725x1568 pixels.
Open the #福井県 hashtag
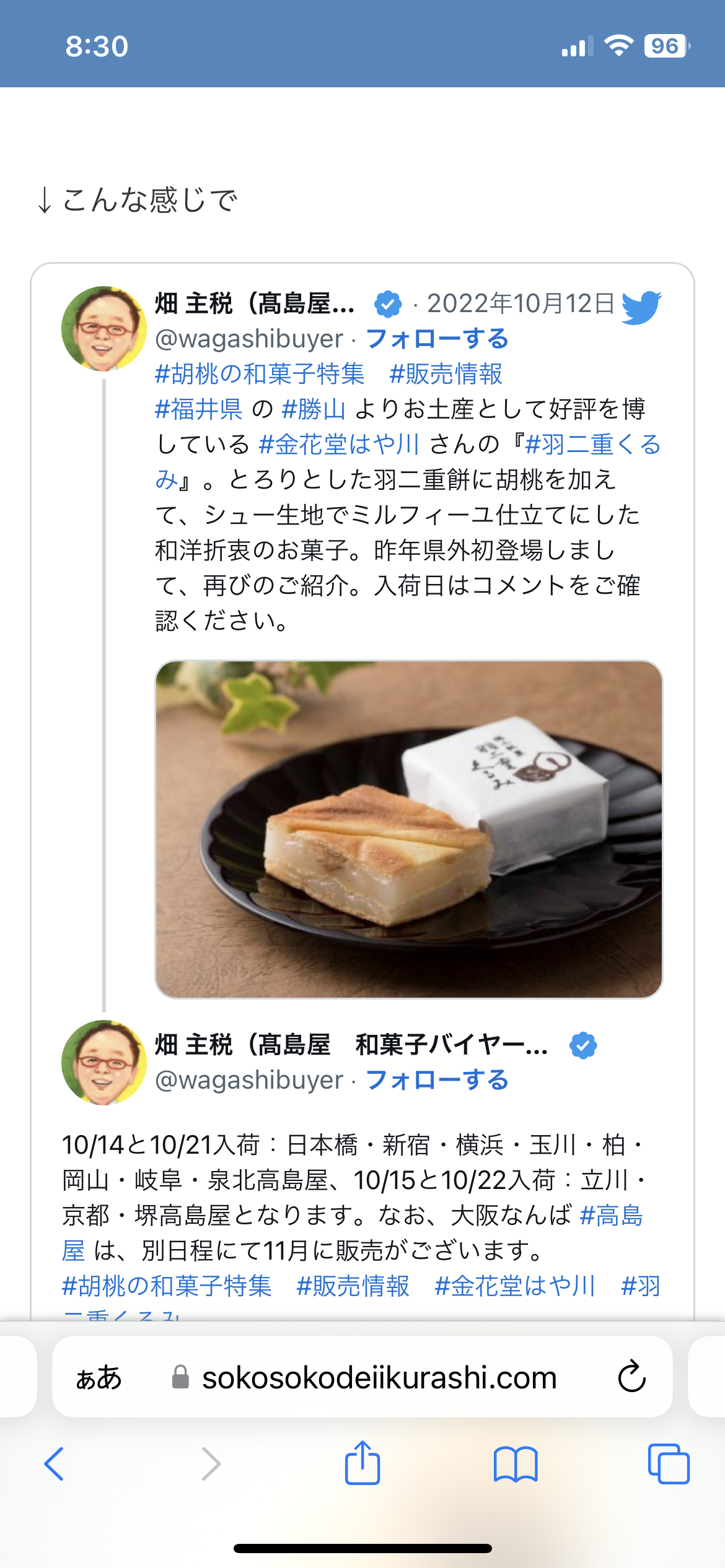pyautogui.click(x=198, y=409)
